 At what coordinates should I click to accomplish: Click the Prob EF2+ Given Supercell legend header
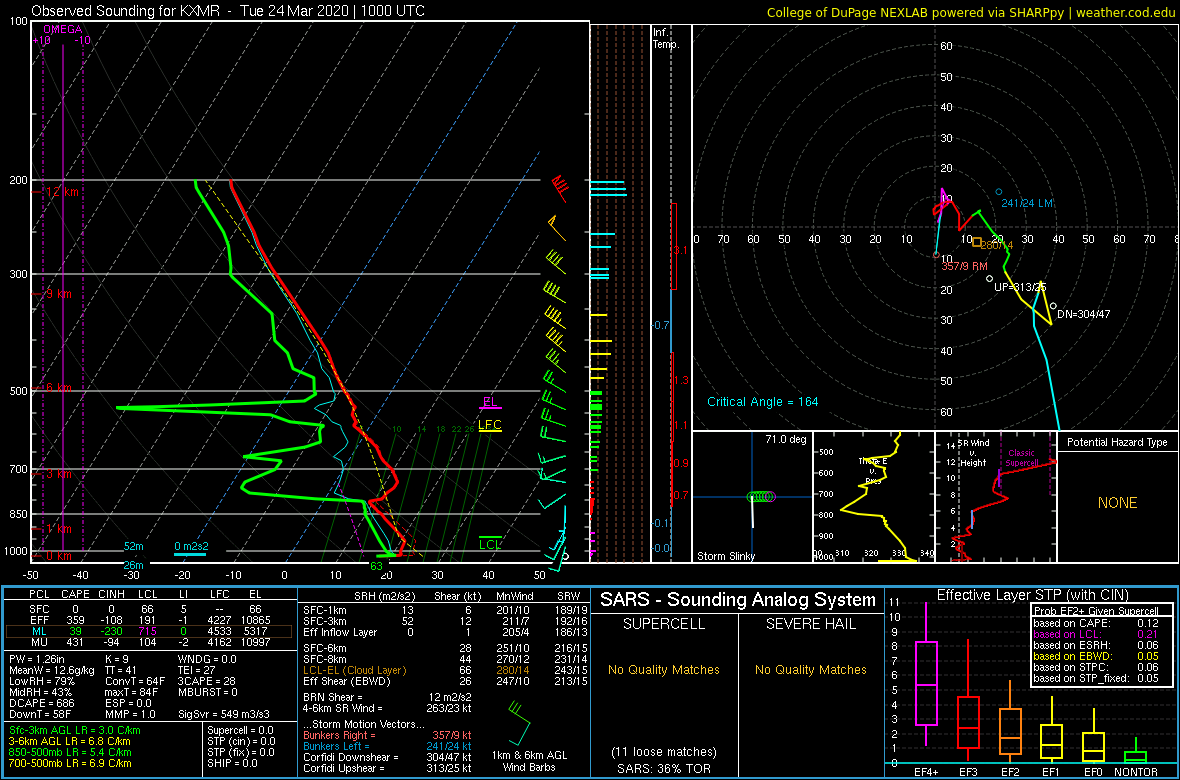[x=1095, y=611]
